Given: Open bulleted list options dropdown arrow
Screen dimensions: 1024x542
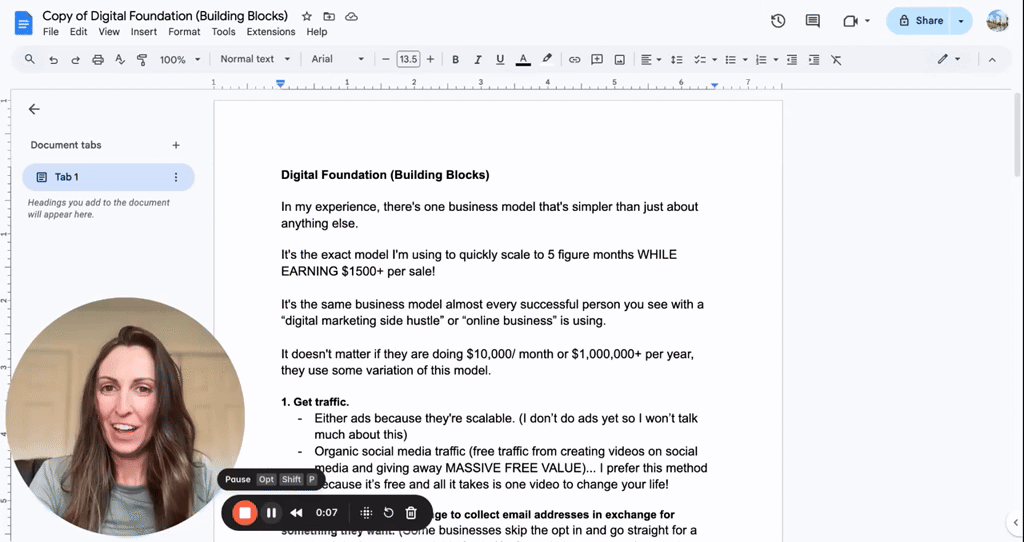Looking at the screenshot, I should pos(745,59).
